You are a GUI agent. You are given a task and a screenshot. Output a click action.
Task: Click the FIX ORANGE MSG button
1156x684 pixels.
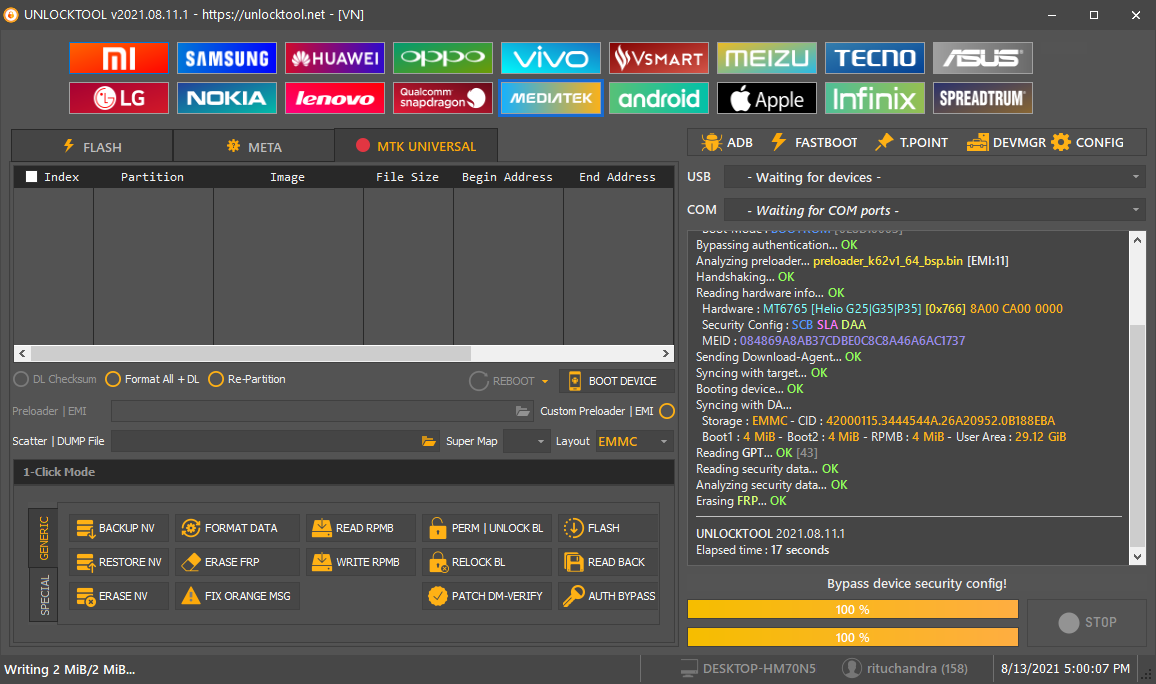point(237,596)
